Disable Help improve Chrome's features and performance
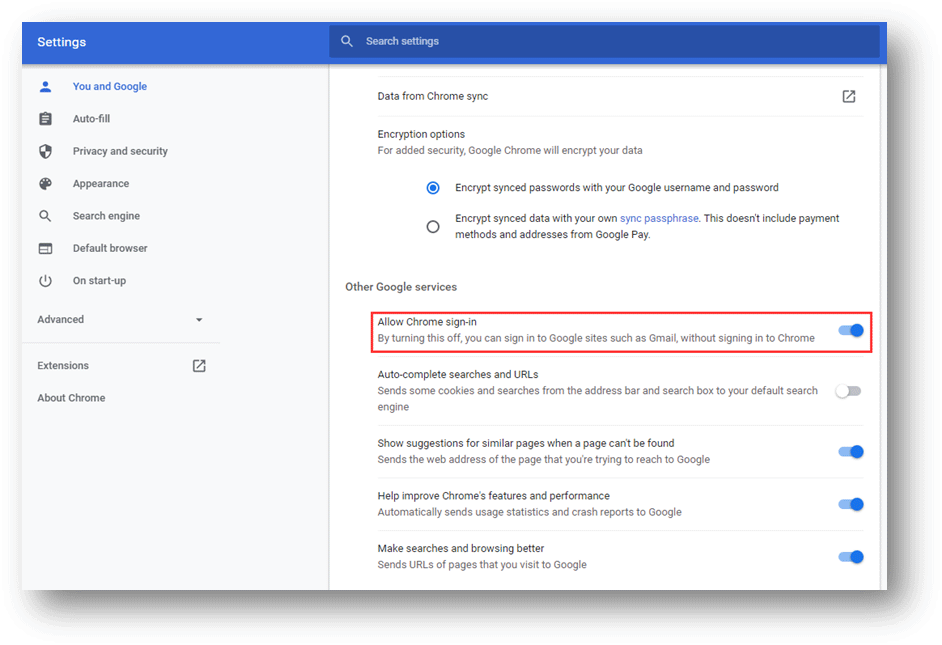942x645 pixels. (x=851, y=504)
